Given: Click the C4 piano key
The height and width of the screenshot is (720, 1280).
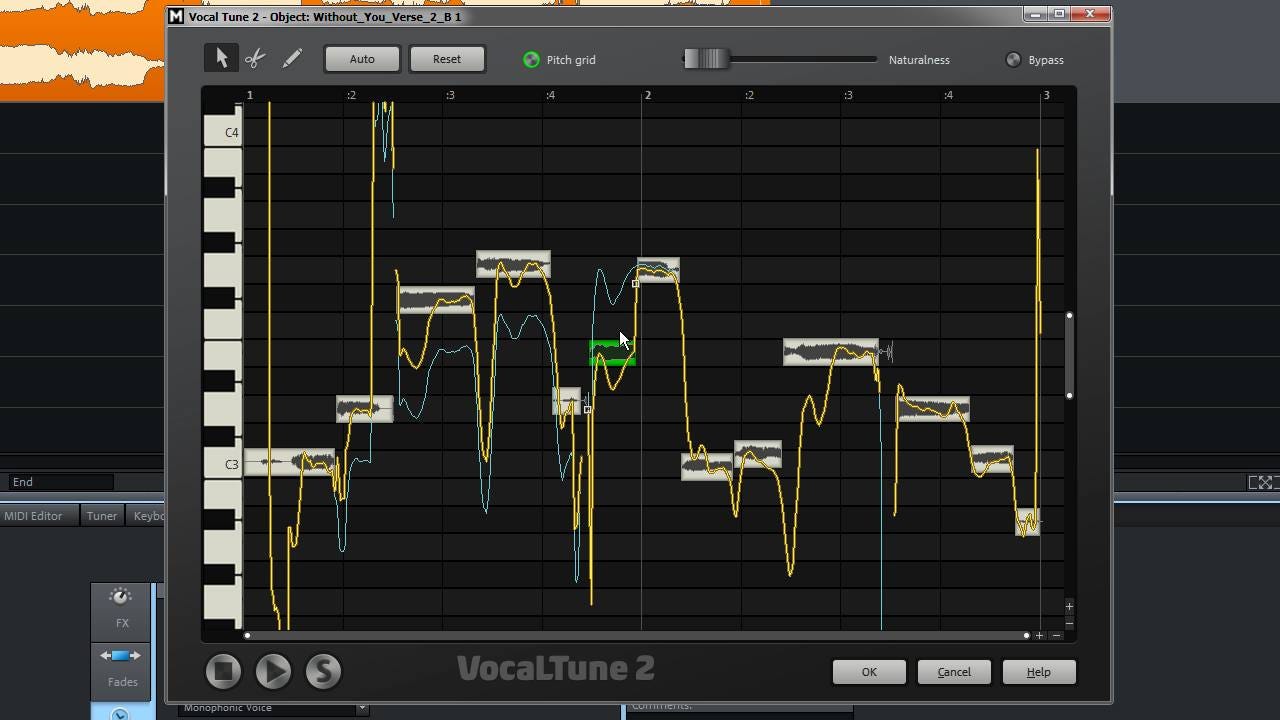Looking at the screenshot, I should point(223,132).
